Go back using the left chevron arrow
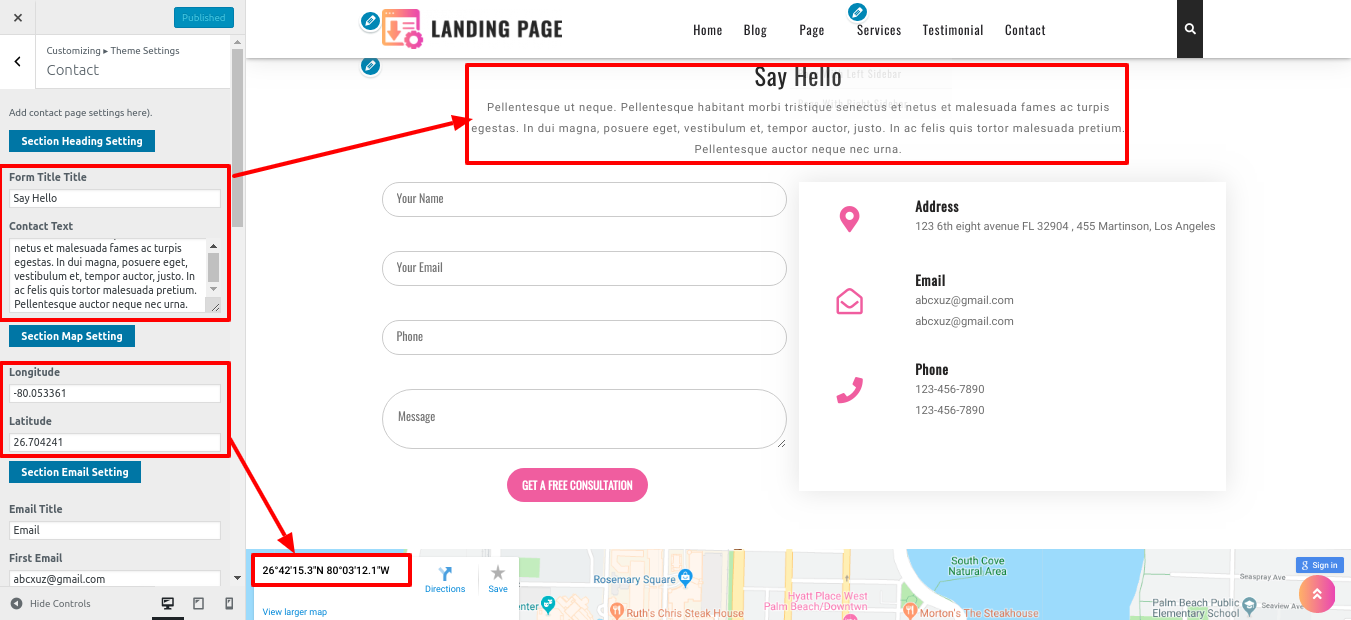Viewport: 1351px width, 620px height. tap(18, 61)
